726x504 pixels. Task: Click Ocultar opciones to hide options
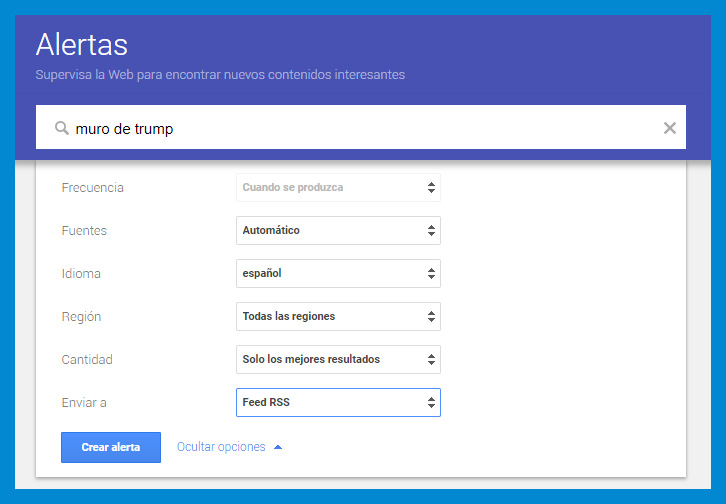coord(221,447)
